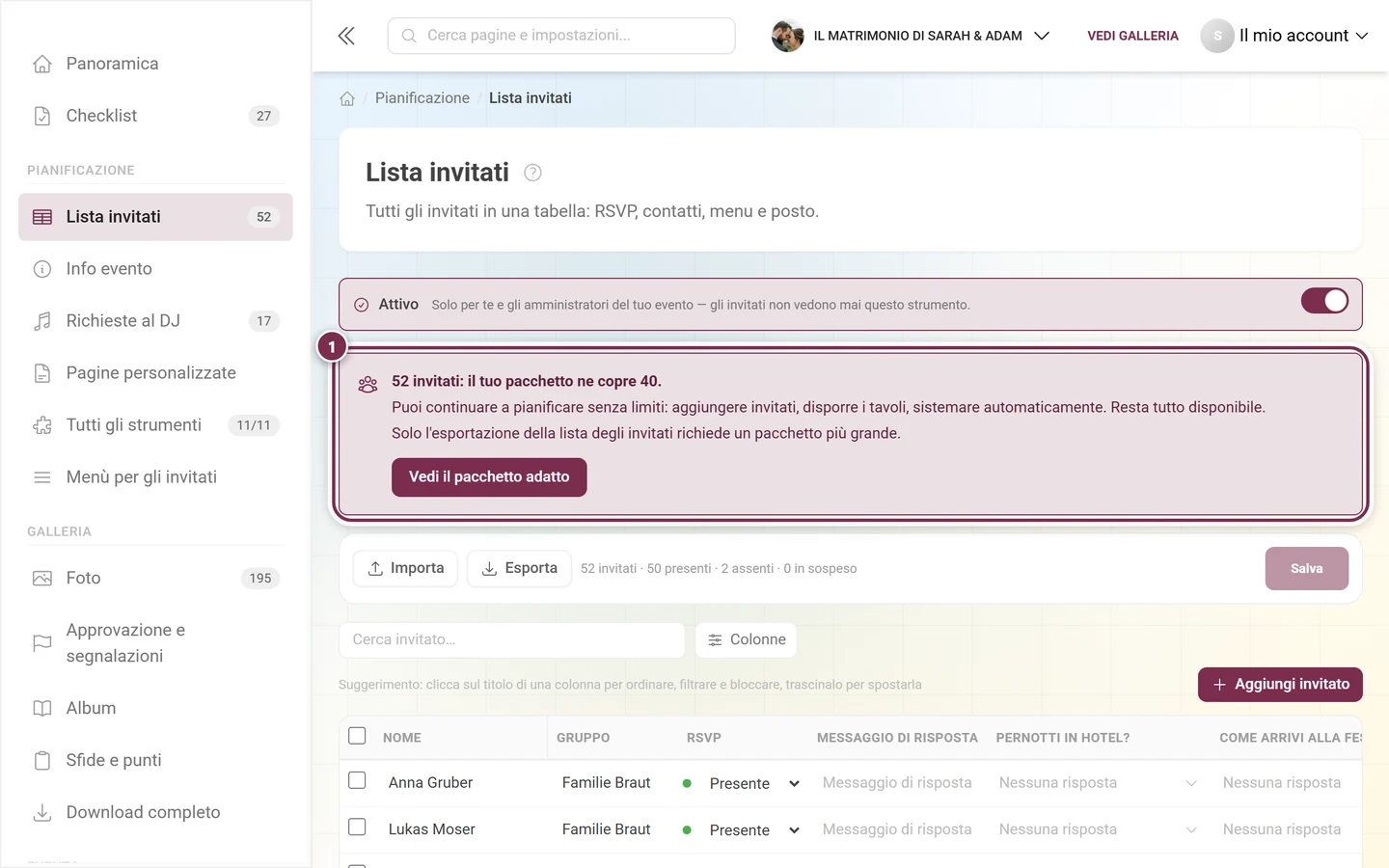Open the wedding selector dropdown Sarah & Adam
This screenshot has width=1389, height=868.
(x=911, y=36)
